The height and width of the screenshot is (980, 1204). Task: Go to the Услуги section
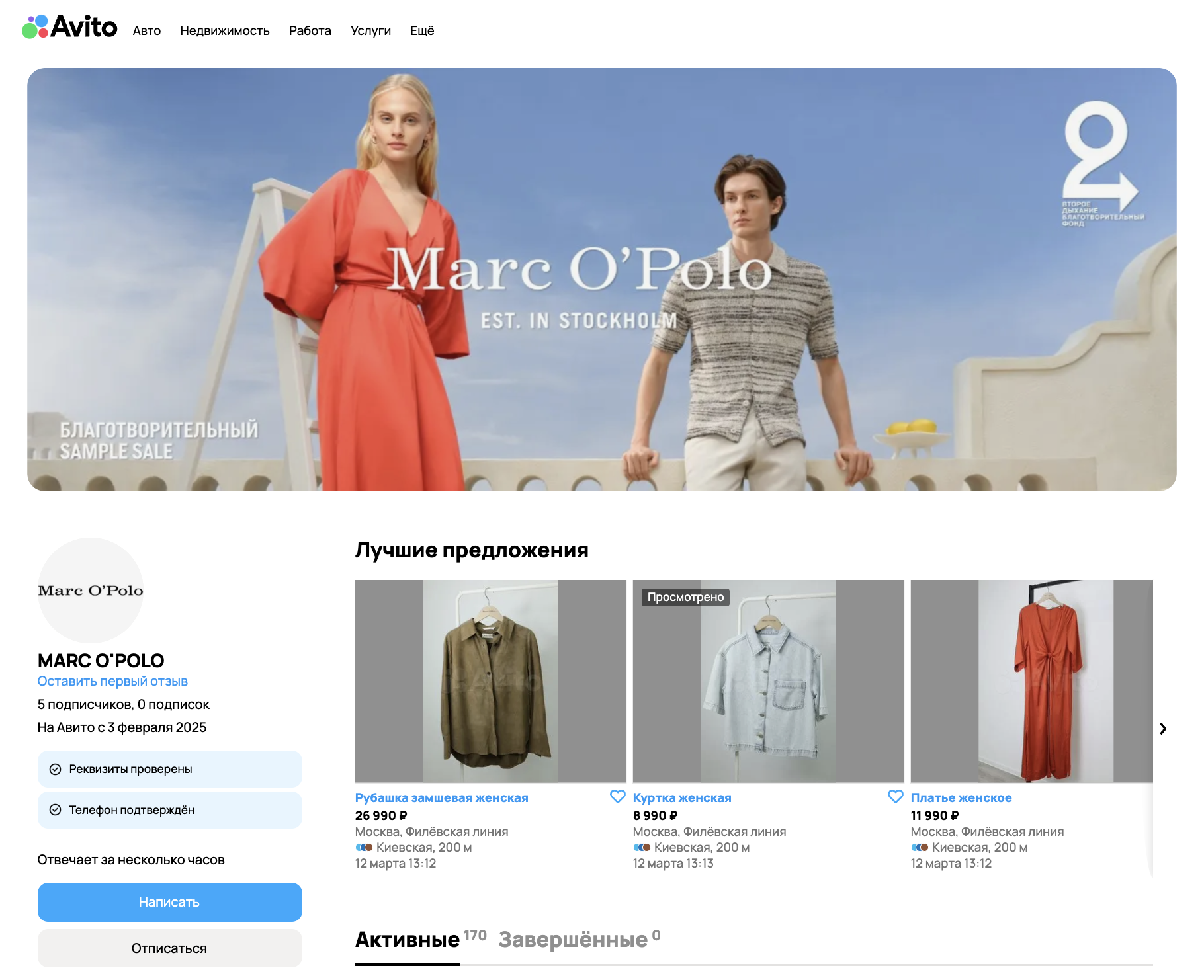pyautogui.click(x=370, y=31)
